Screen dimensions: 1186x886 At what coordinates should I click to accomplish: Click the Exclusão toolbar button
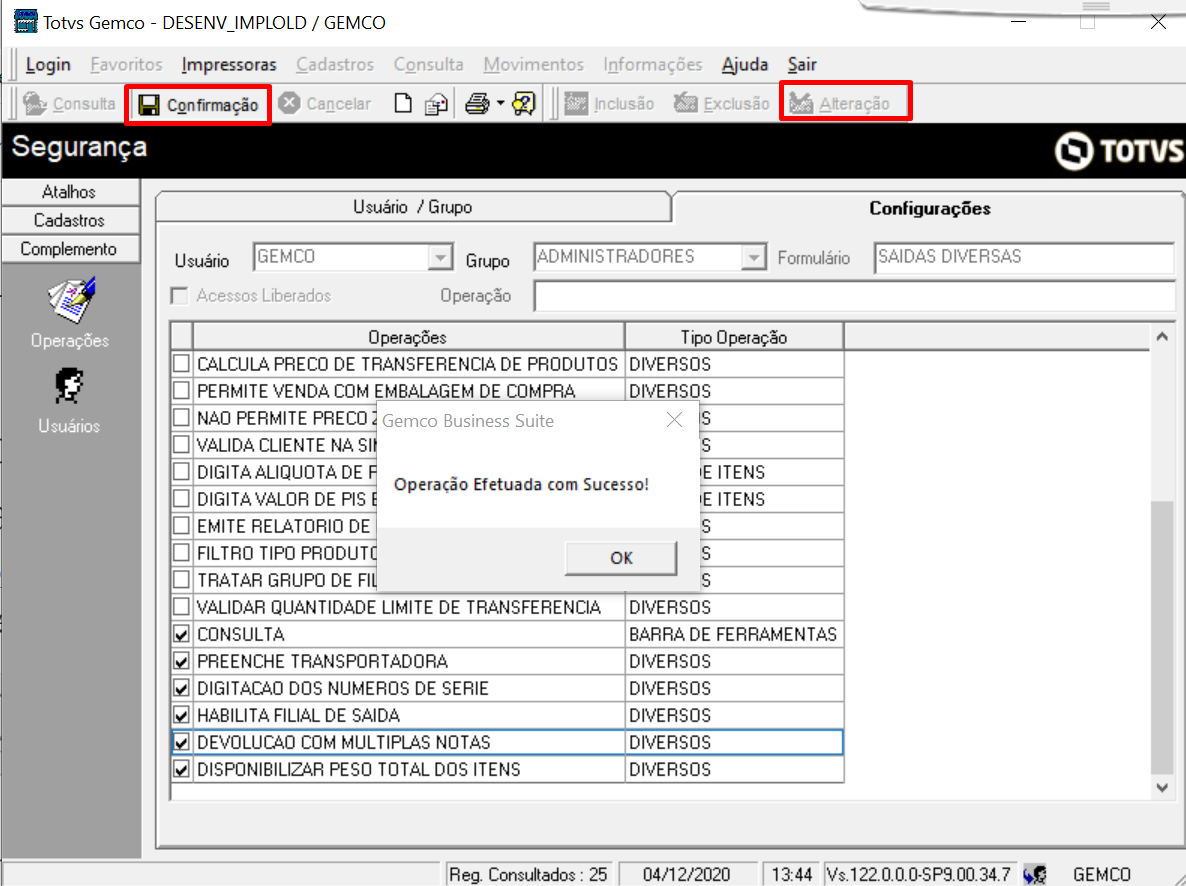coord(722,104)
